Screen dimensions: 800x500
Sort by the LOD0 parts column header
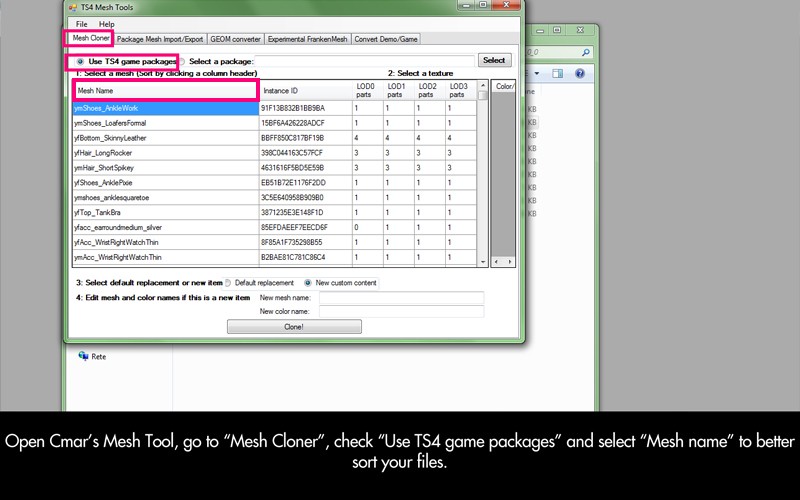[x=368, y=90]
